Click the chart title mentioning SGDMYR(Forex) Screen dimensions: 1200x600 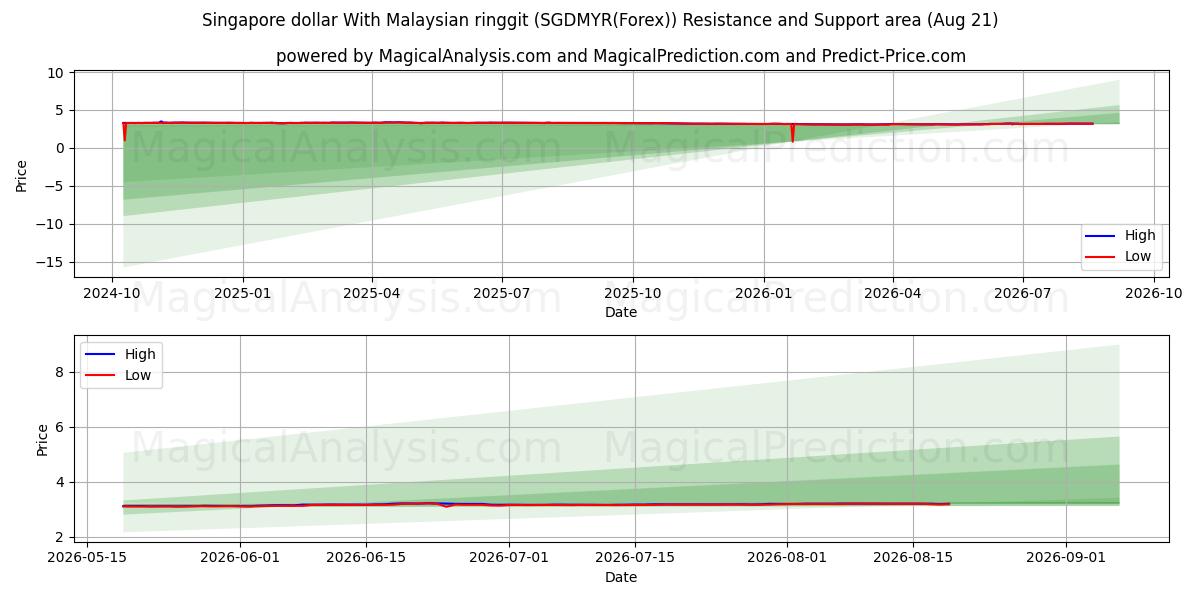(600, 20)
